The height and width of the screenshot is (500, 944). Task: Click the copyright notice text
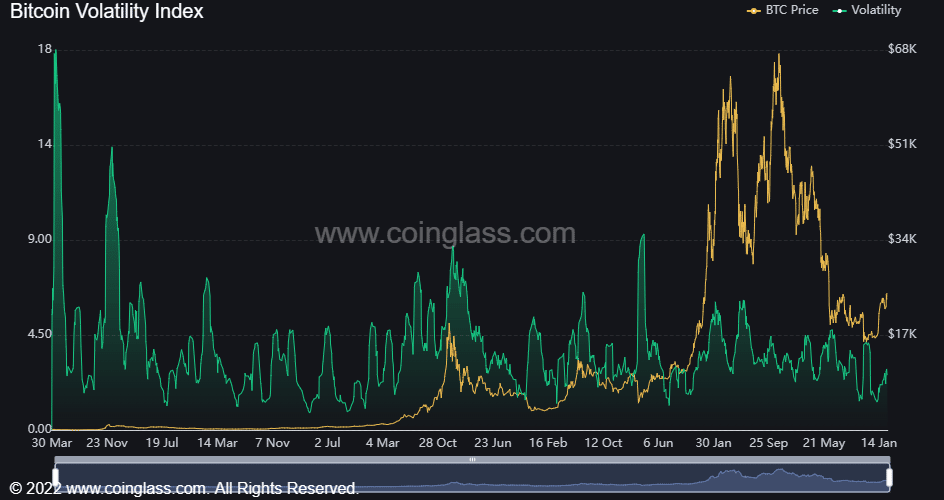[x=184, y=488]
